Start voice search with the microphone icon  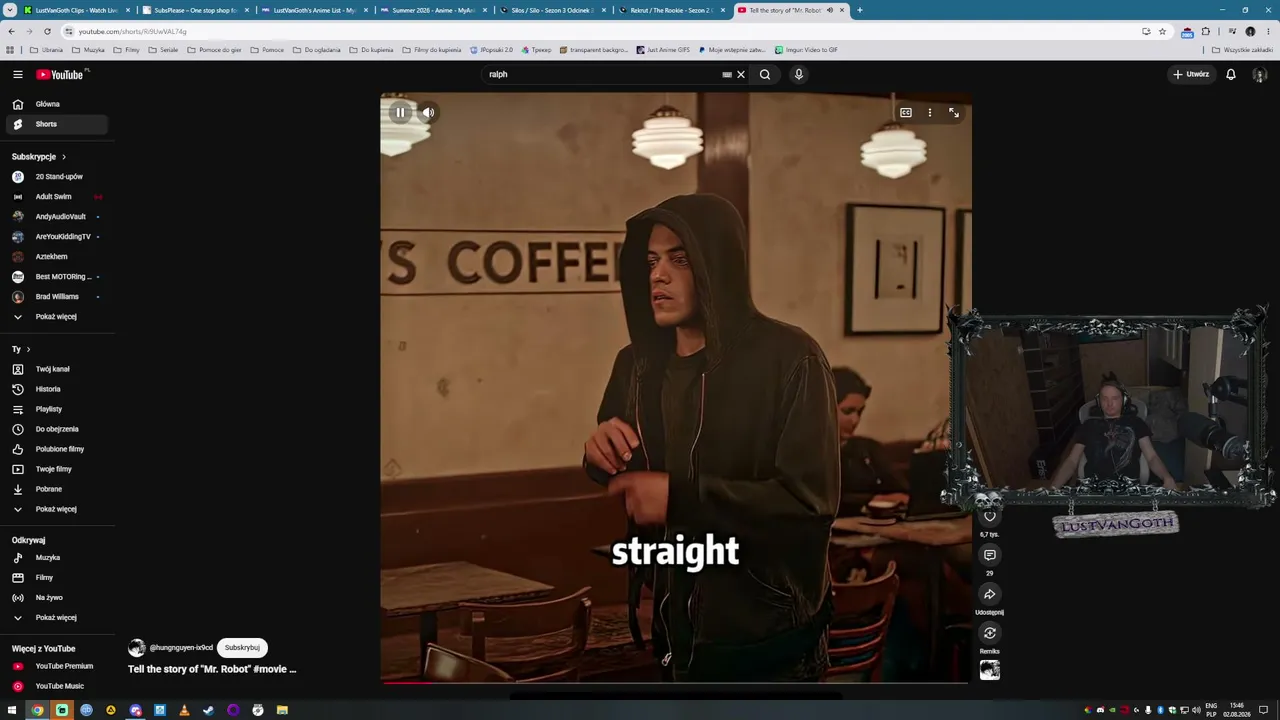(799, 74)
